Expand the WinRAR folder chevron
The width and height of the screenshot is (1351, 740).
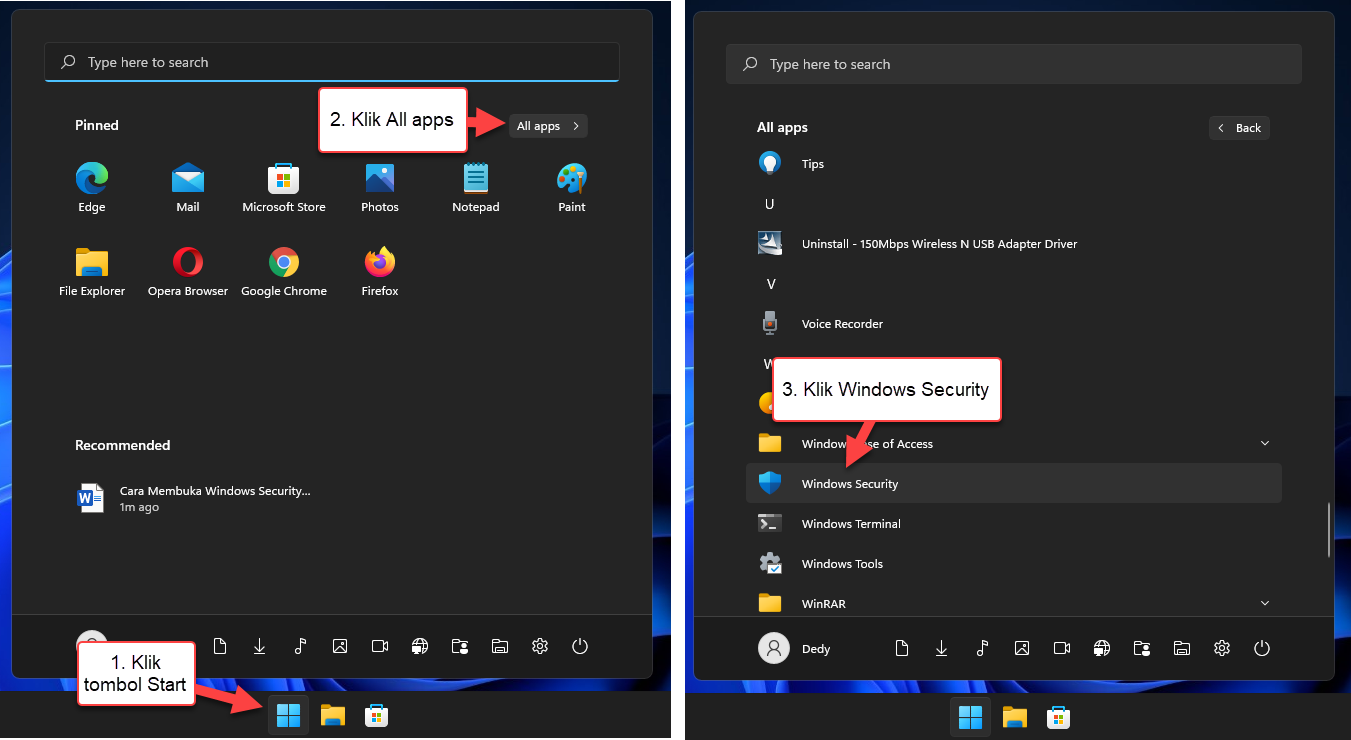(x=1265, y=603)
